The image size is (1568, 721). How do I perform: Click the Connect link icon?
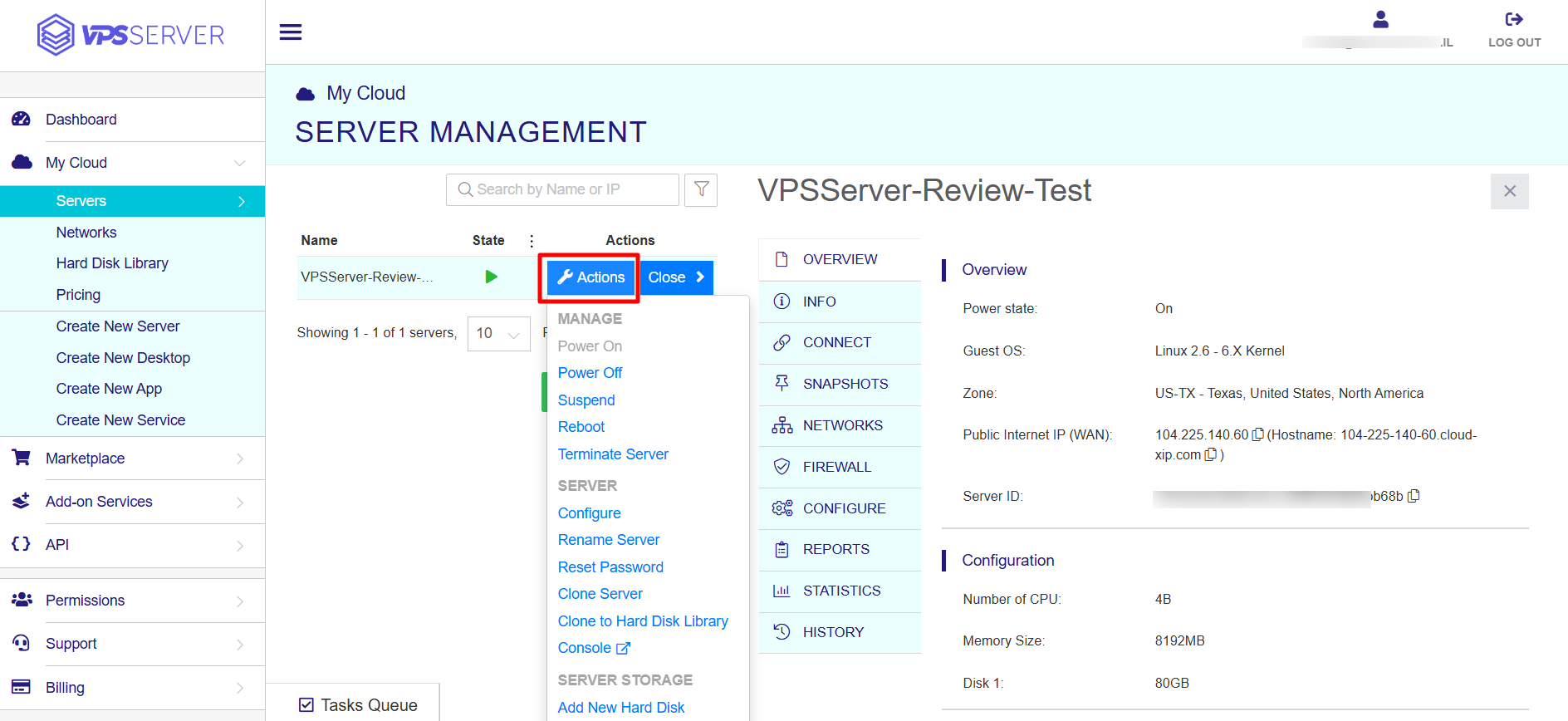tap(782, 342)
